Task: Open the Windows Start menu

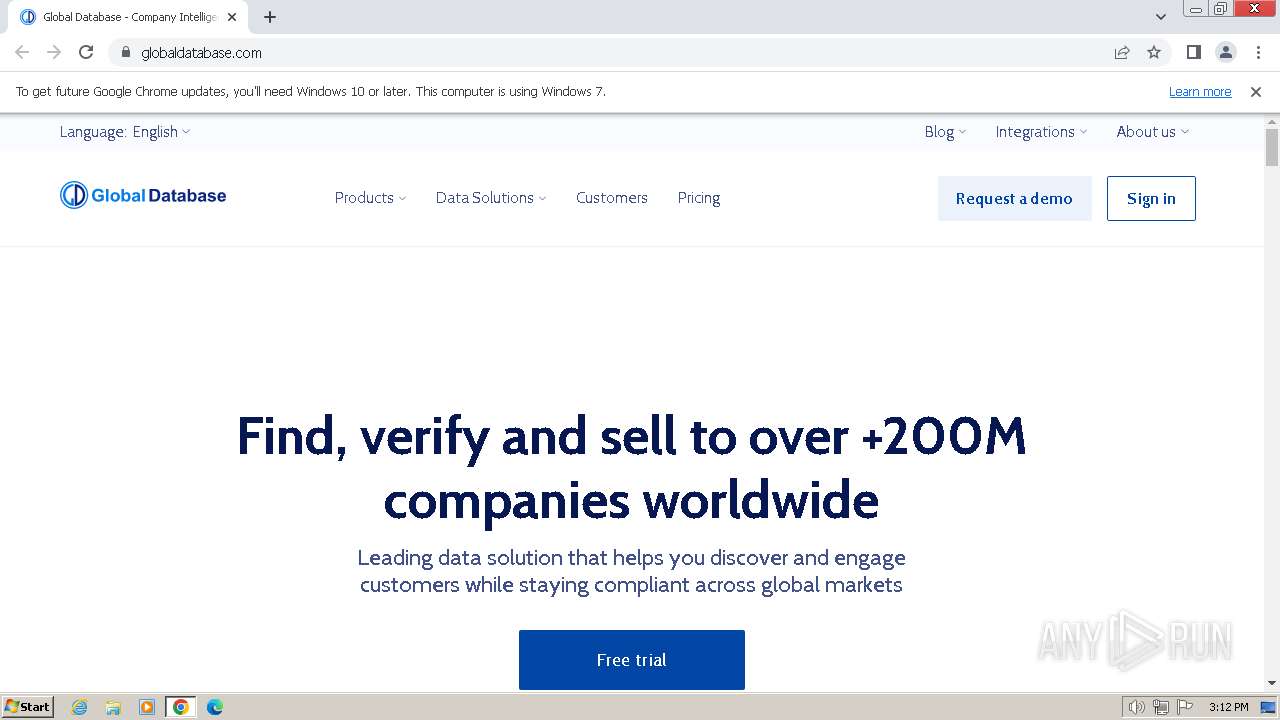Action: 27,707
